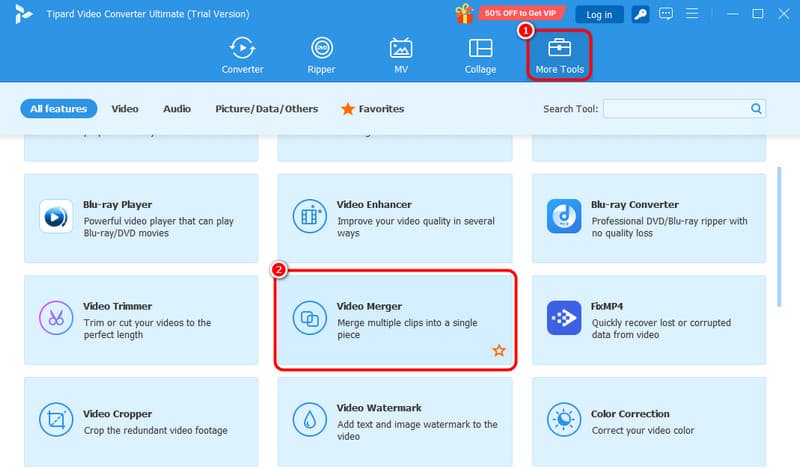800x469 pixels.
Task: Click 'Quickly recover lost or corrupted data' text
Action: coord(661,329)
